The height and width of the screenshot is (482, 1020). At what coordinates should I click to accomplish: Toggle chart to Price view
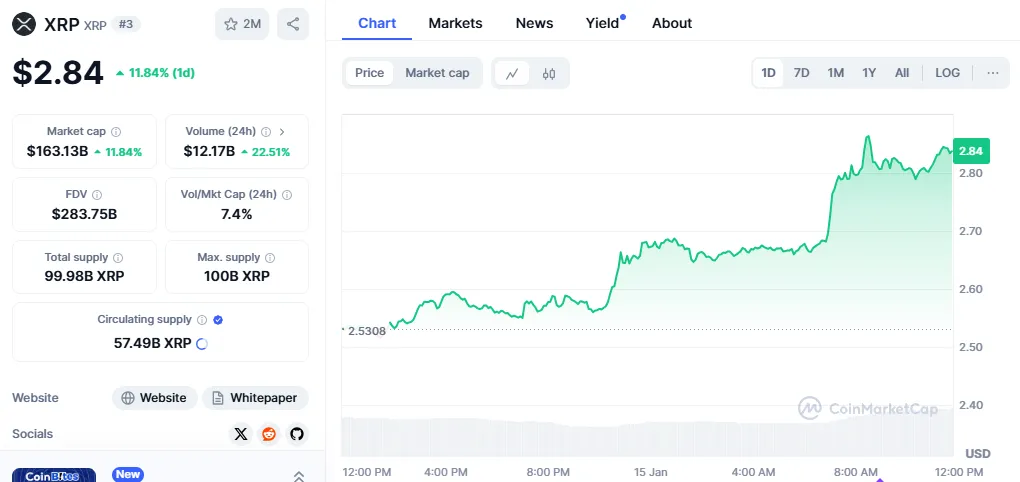pos(369,73)
